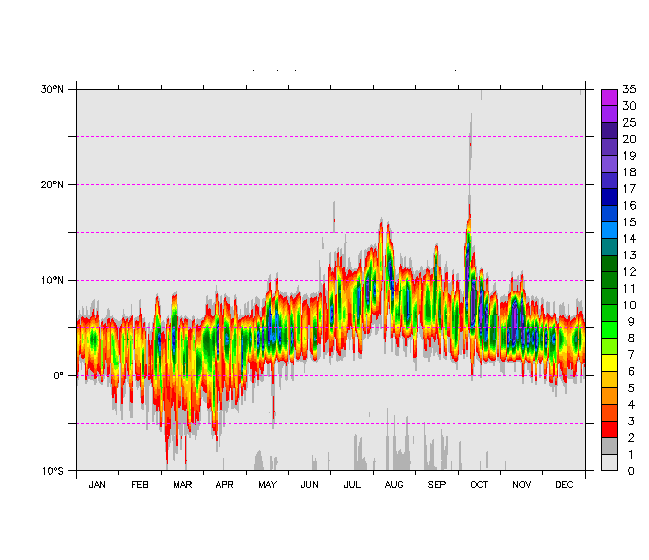649x560 pixels.
Task: Select the MAR month label
Action: pos(182,485)
